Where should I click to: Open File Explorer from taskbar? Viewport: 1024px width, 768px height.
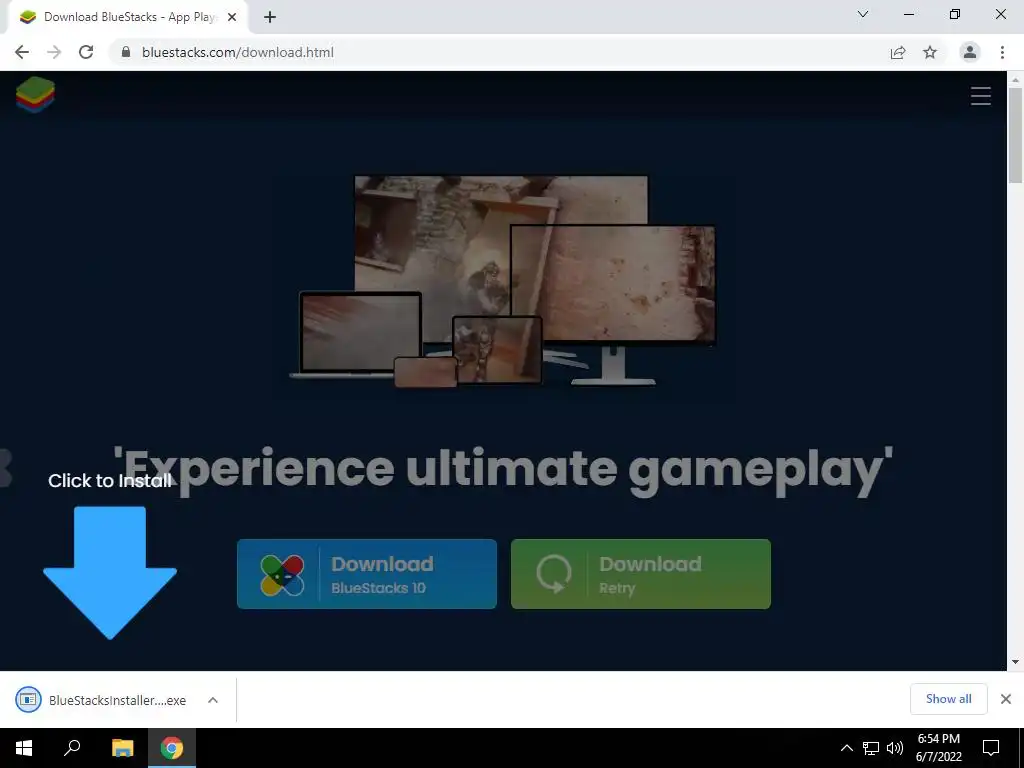coord(123,748)
